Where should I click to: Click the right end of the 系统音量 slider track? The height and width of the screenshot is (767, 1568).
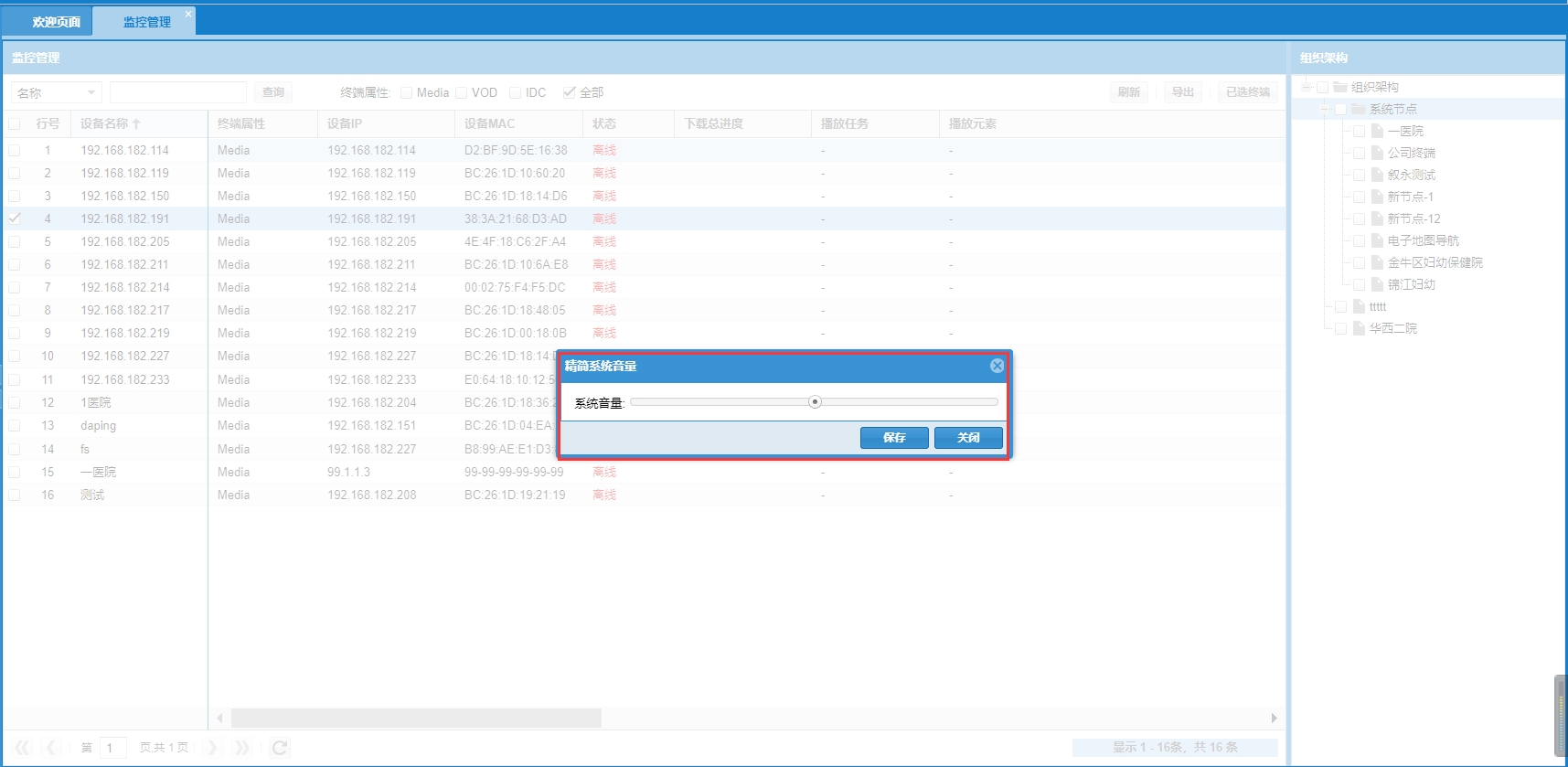(994, 401)
